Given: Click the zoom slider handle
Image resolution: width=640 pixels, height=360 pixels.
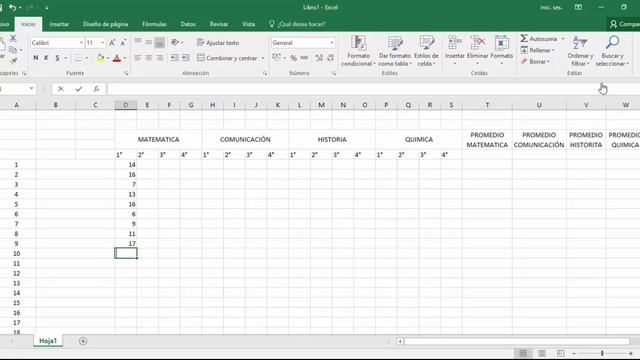Looking at the screenshot, I should click(x=602, y=353).
